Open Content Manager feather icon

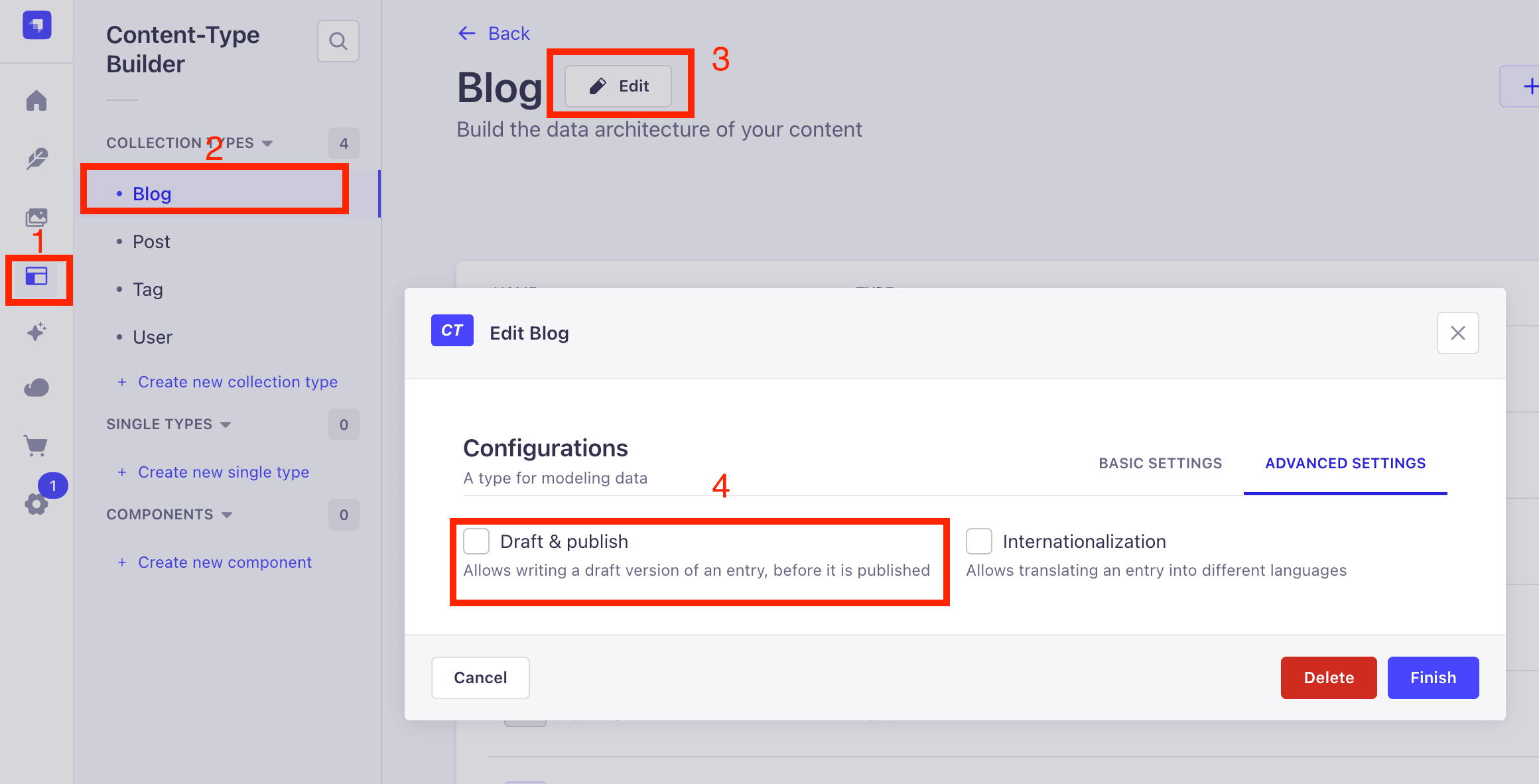click(x=36, y=159)
